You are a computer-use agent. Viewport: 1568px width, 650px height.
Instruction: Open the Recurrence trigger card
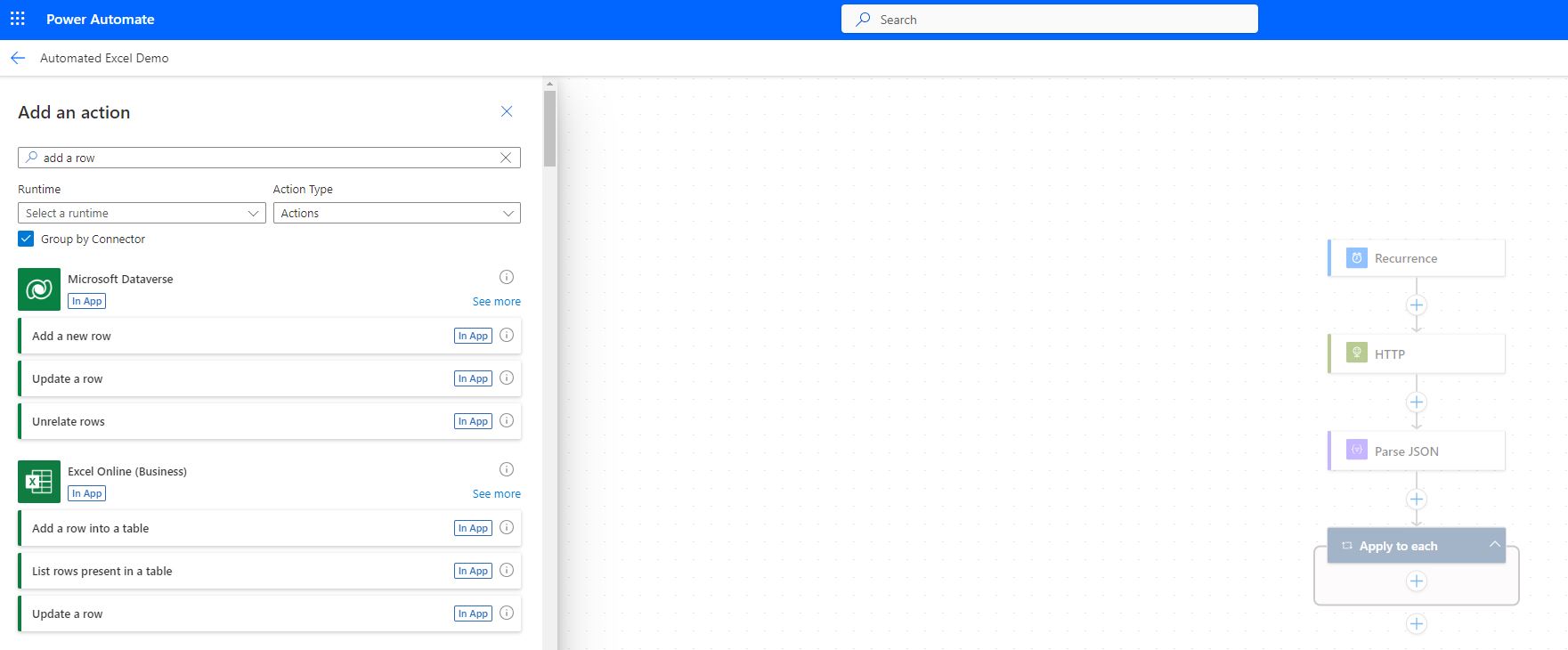(1417, 258)
